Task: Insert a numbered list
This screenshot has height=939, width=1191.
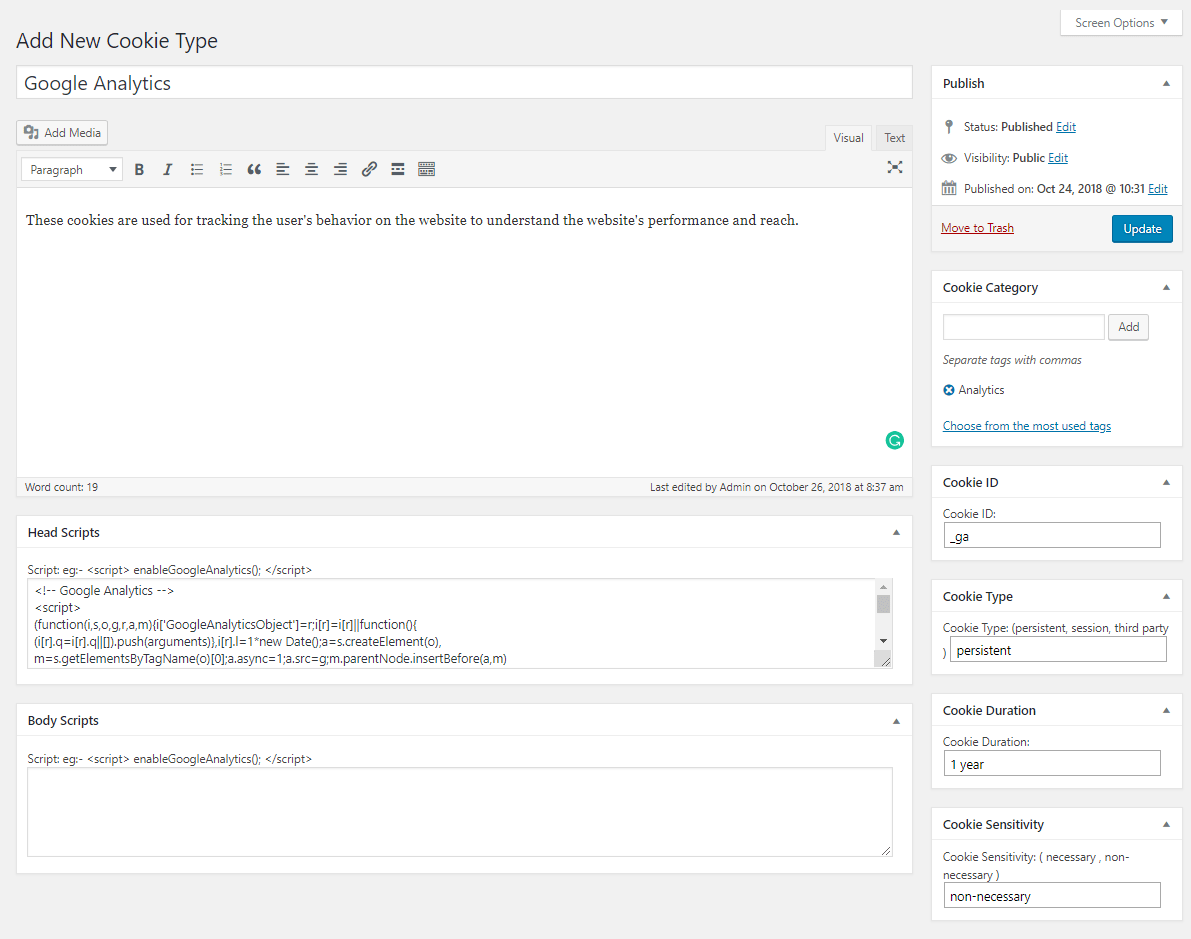Action: 225,169
